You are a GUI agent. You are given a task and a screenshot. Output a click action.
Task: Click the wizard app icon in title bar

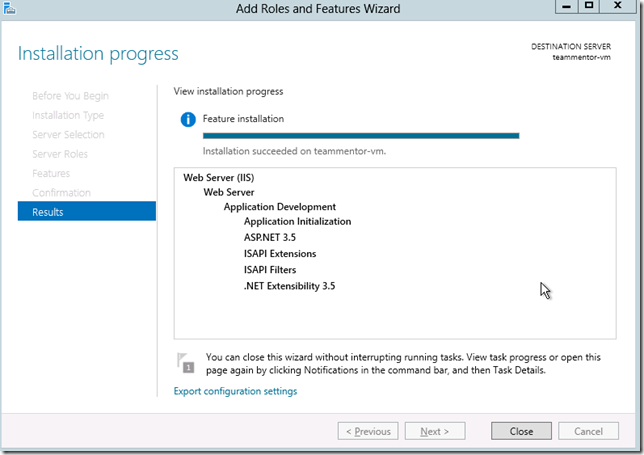point(9,8)
